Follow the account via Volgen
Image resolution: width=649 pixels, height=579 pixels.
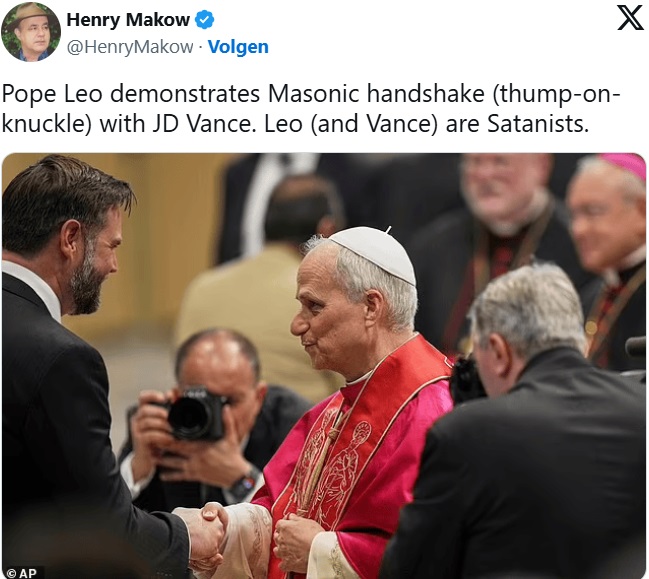click(238, 47)
